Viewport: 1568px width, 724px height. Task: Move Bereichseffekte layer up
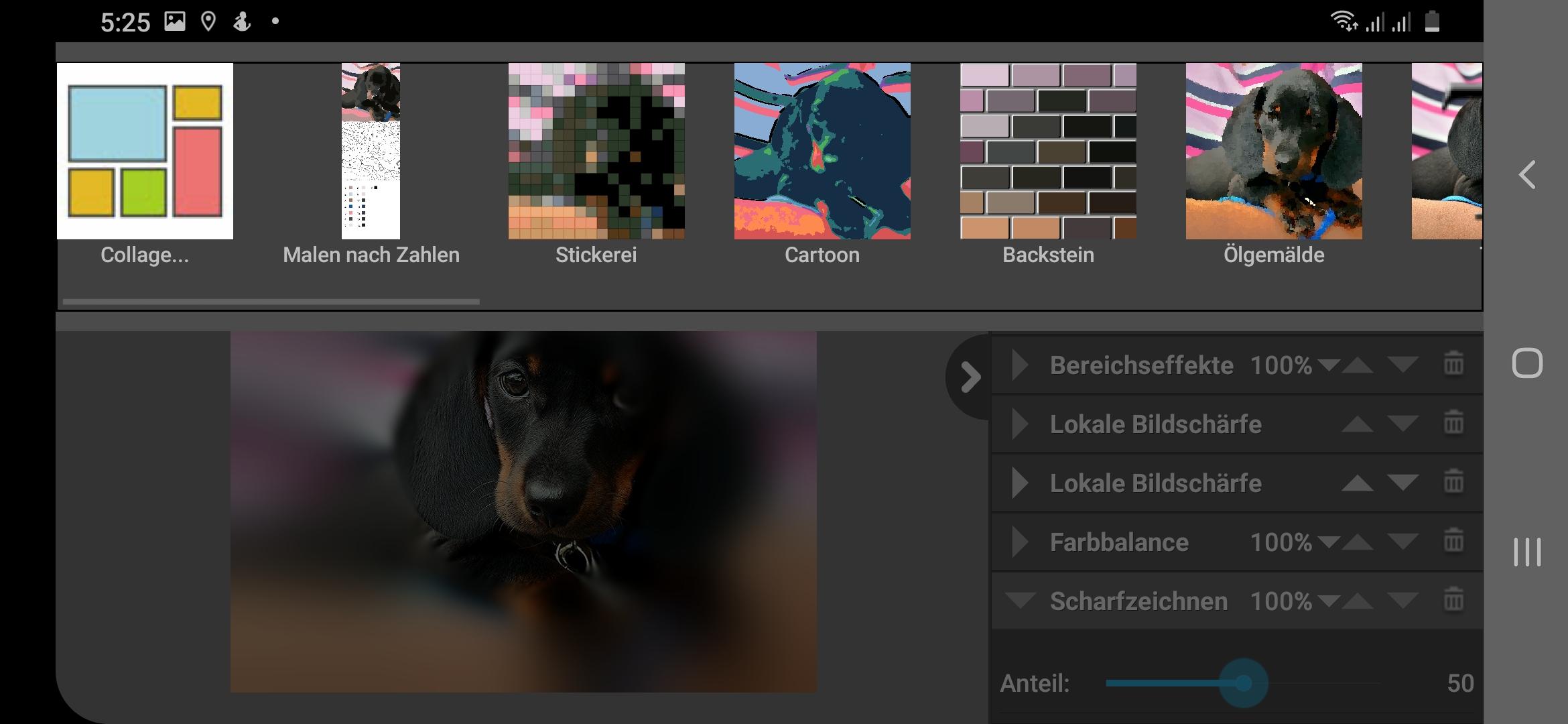tap(1358, 365)
